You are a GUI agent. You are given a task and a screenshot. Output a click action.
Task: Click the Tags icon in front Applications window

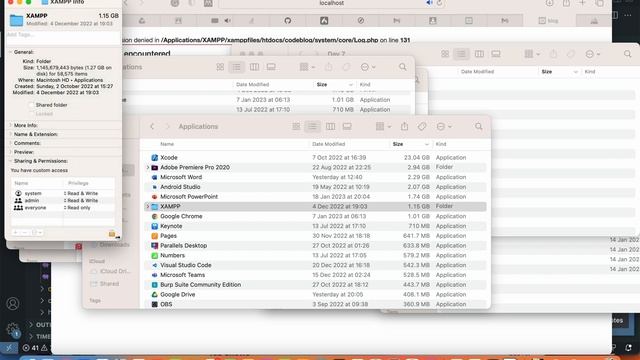[422, 127]
